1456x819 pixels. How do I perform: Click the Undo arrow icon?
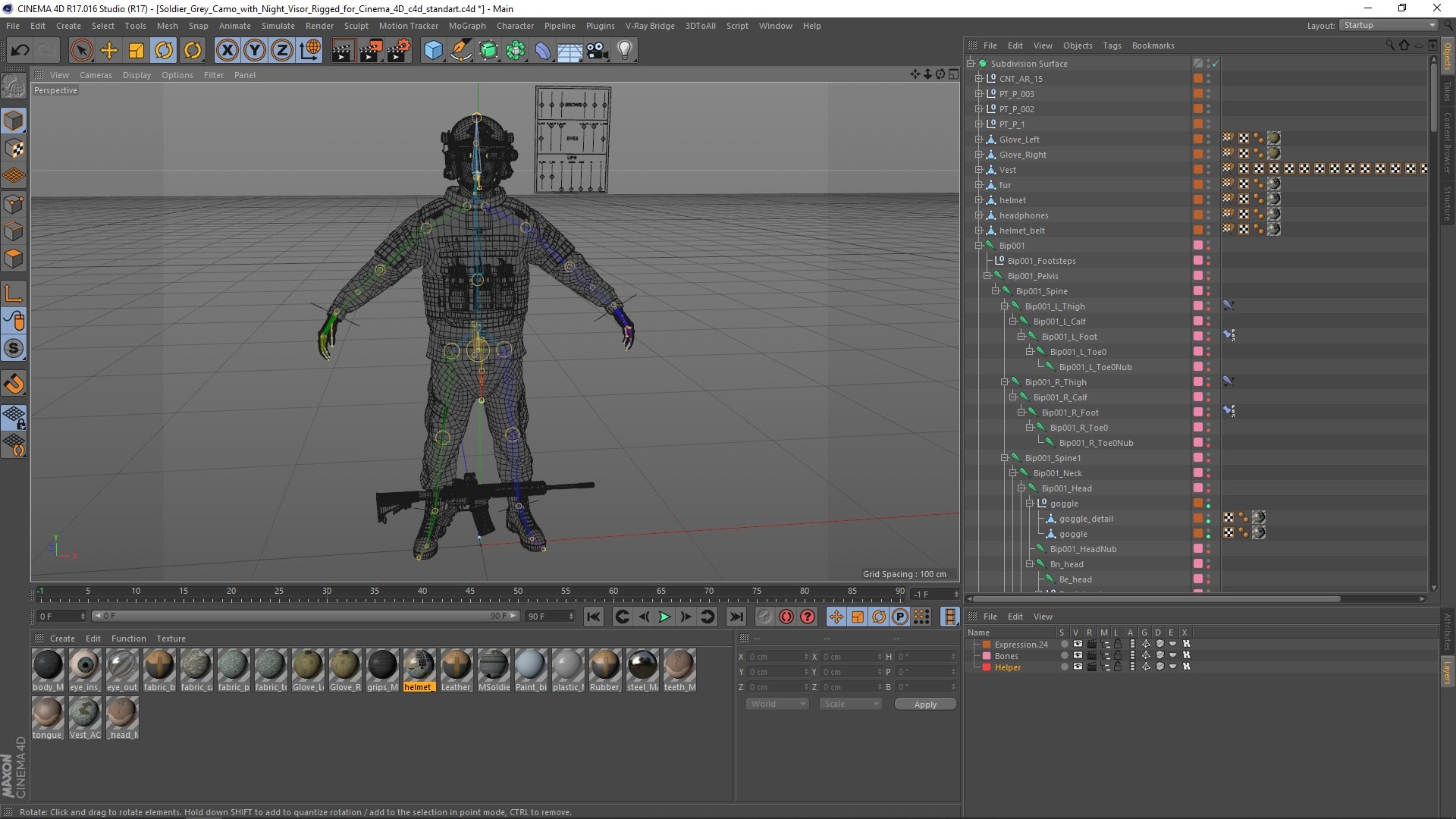pos(20,51)
